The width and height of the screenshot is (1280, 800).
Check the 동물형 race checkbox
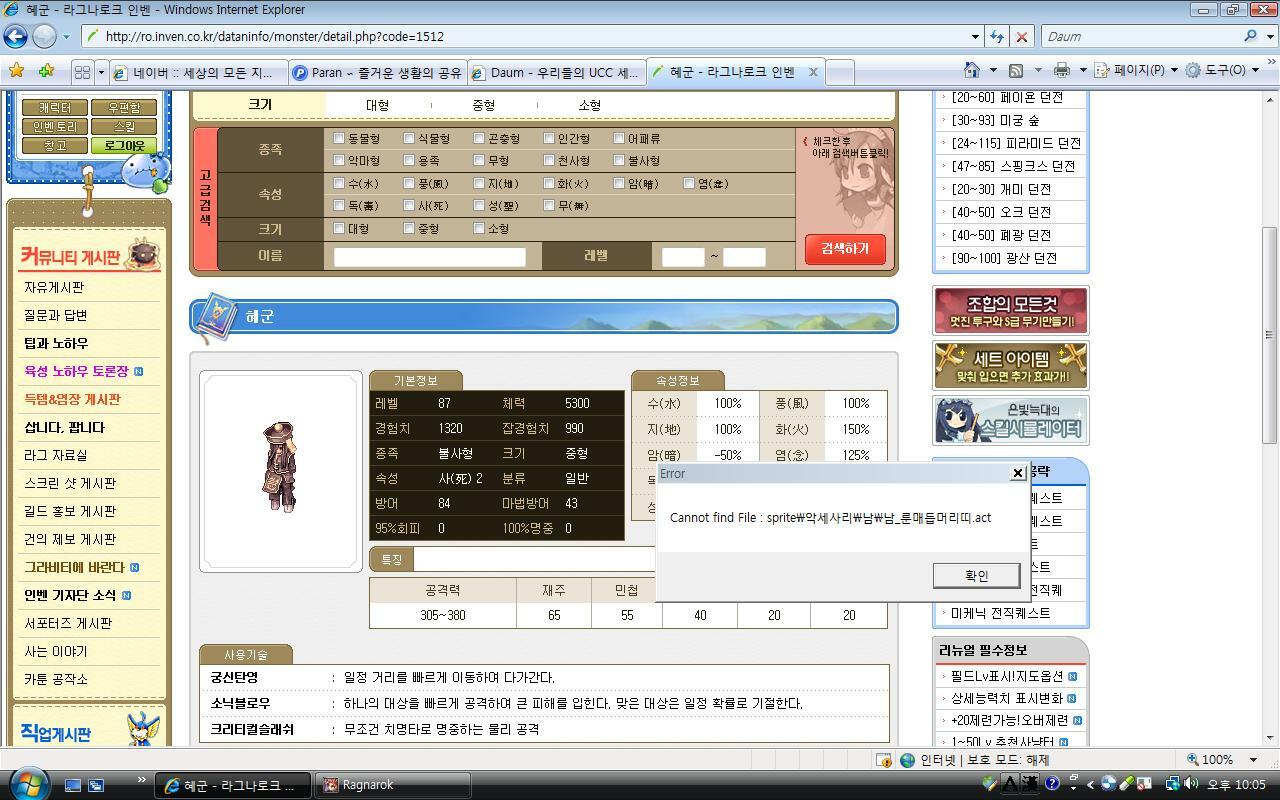coord(339,138)
